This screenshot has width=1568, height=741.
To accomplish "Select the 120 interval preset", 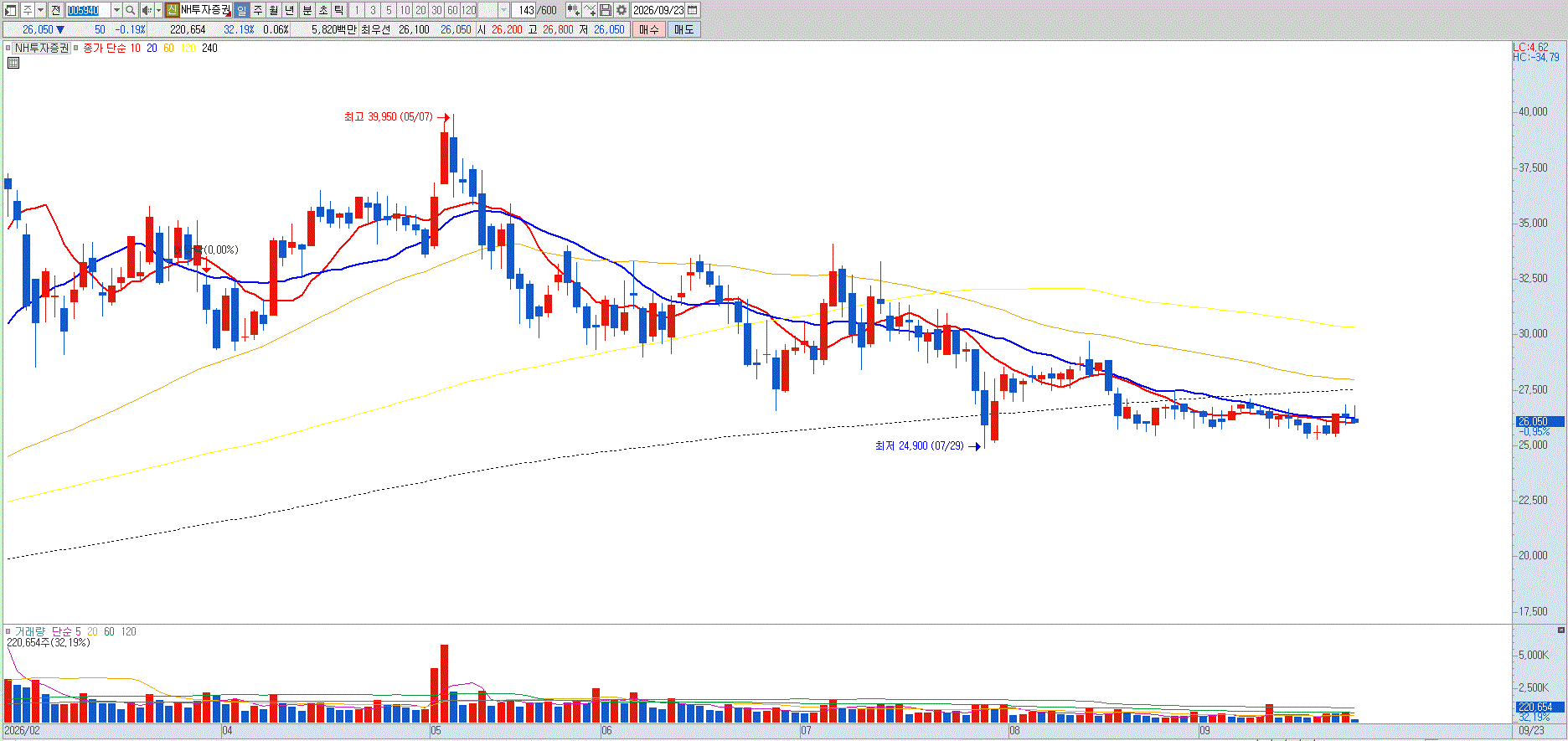I will (469, 10).
